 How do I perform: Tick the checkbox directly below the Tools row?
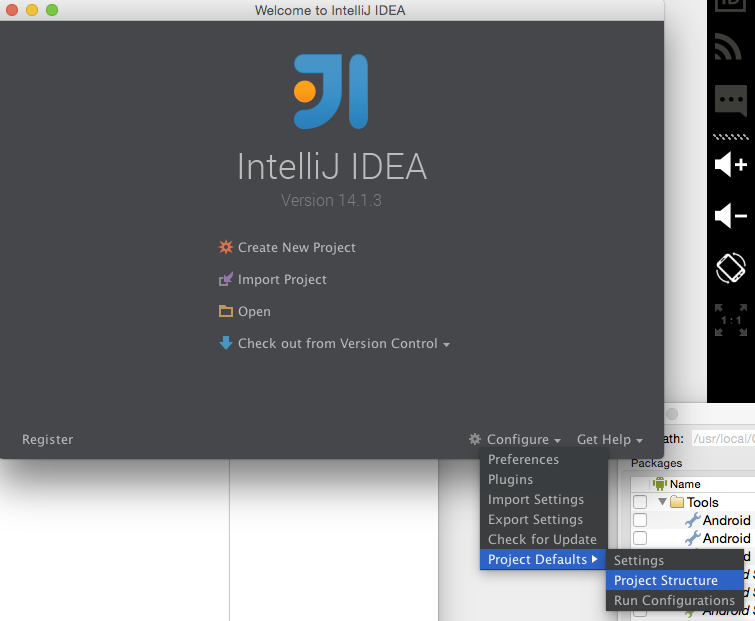(x=640, y=520)
